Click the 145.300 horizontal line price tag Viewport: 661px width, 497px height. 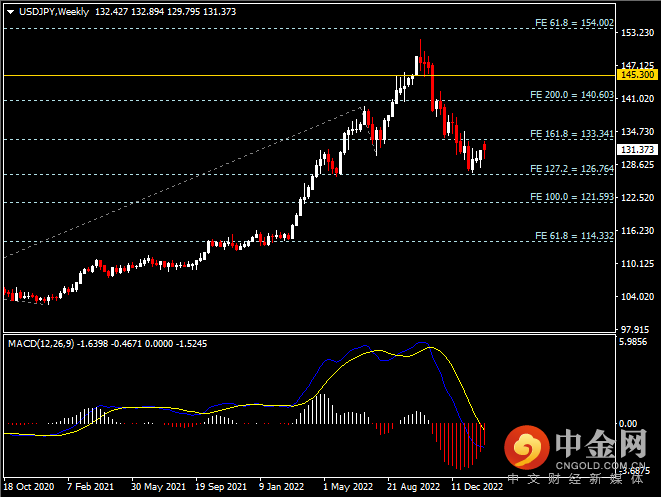tap(637, 75)
